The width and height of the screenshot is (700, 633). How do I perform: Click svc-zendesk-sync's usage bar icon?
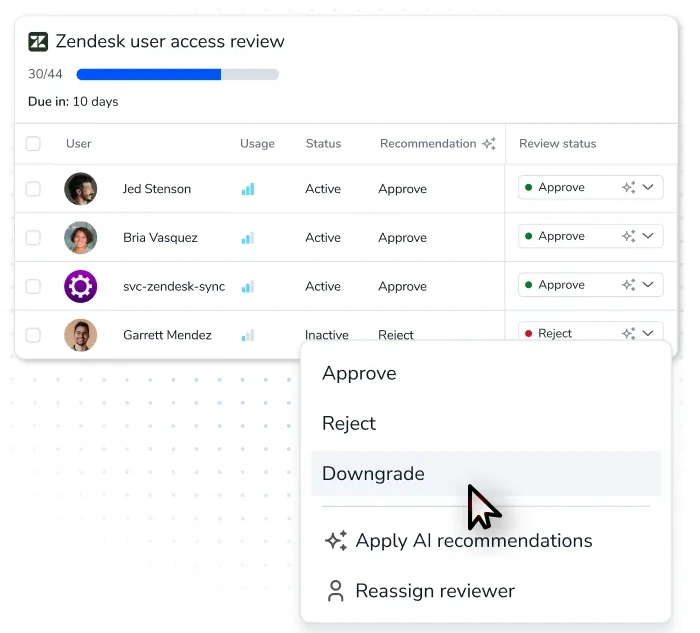[248, 286]
